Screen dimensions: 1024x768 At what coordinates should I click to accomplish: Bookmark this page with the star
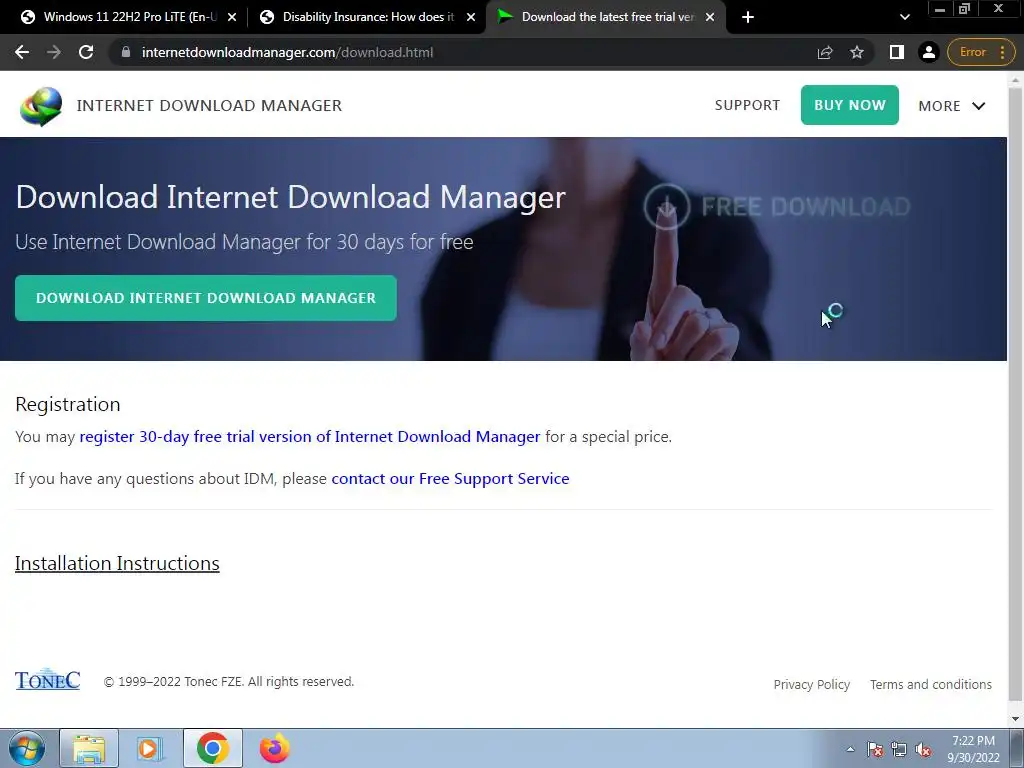click(857, 52)
